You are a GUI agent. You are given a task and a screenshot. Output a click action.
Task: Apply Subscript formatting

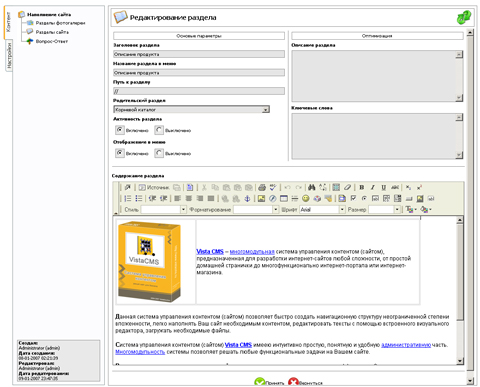[408, 187]
